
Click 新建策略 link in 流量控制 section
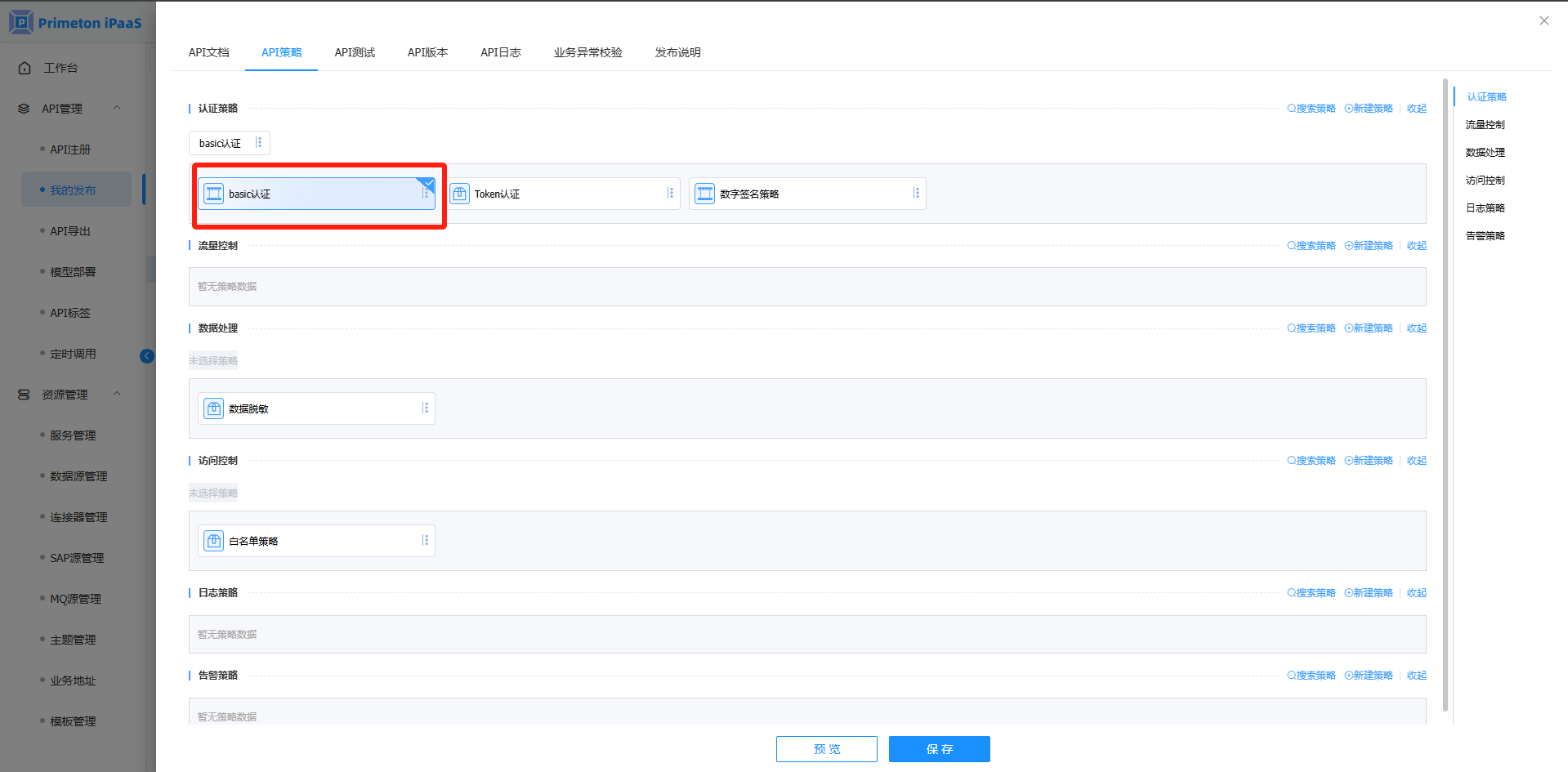tap(1369, 246)
